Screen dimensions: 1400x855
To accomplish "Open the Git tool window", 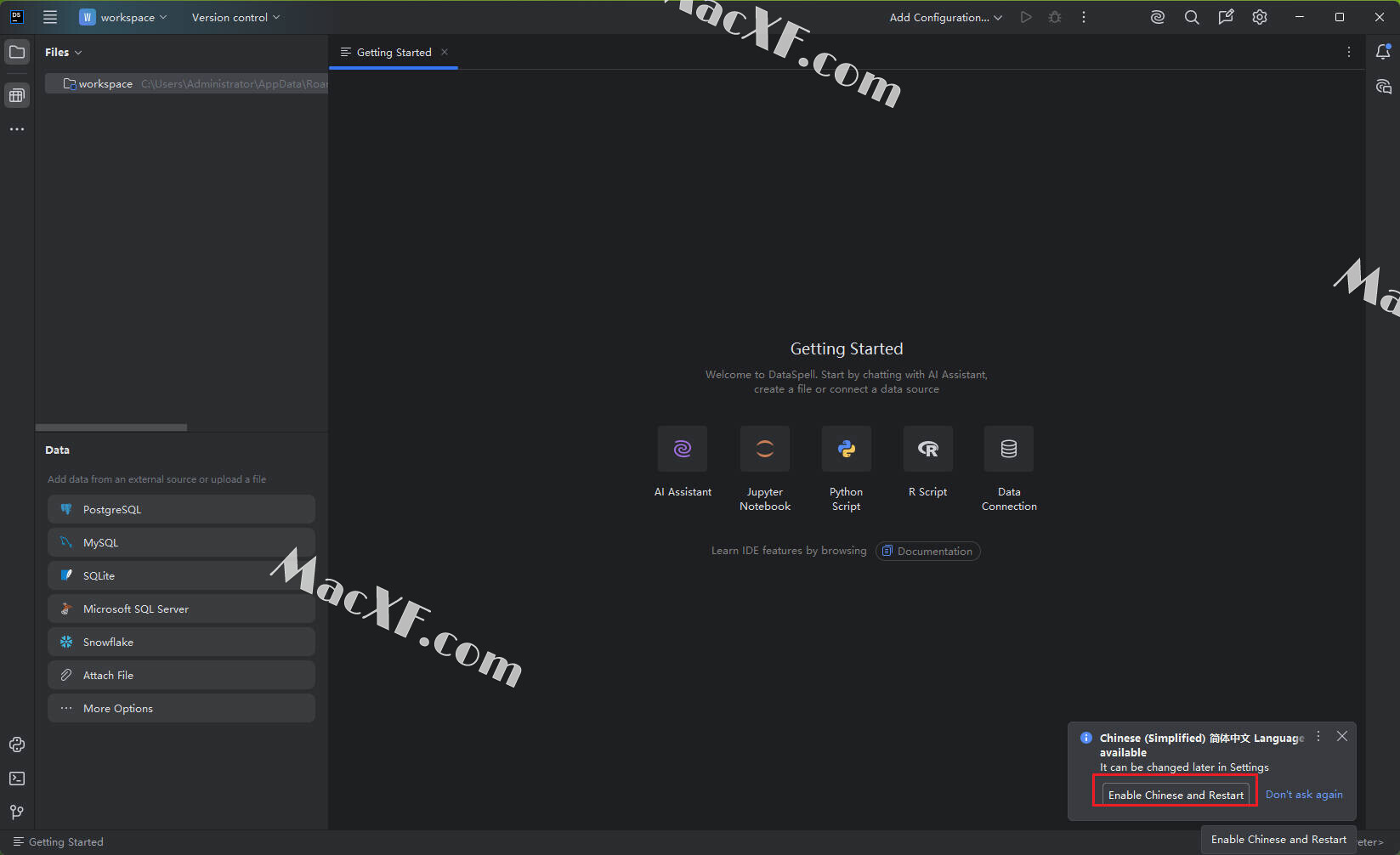I will (x=17, y=813).
